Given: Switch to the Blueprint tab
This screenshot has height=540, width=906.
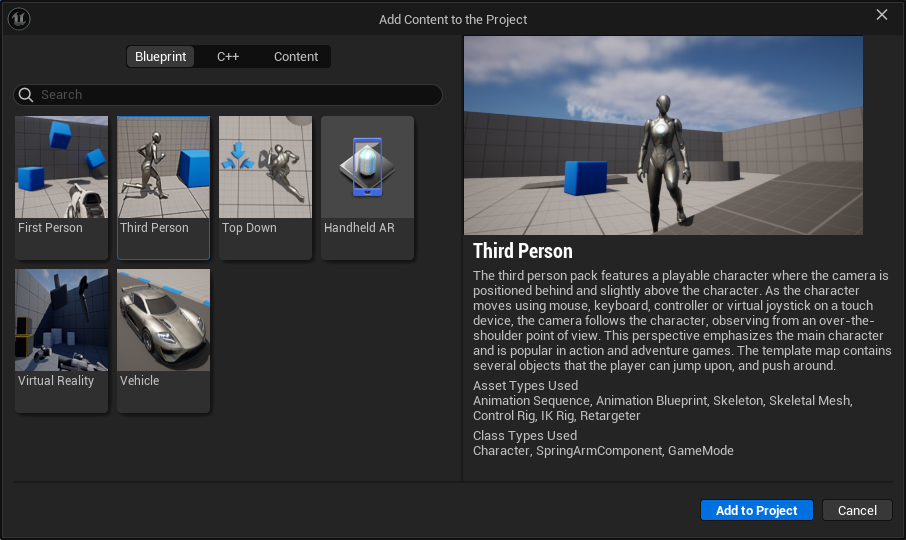Looking at the screenshot, I should [x=160, y=57].
